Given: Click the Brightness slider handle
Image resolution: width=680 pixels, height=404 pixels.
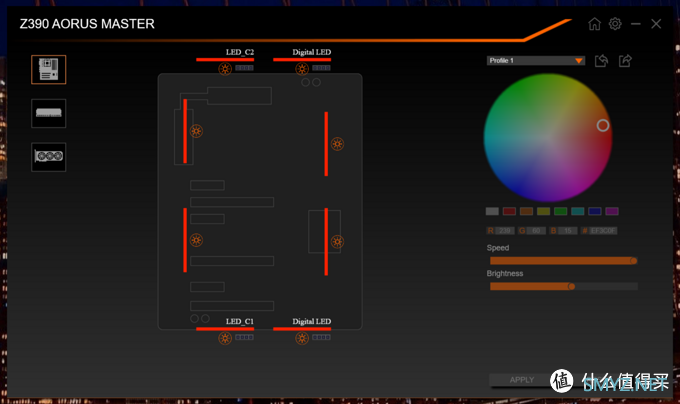Looking at the screenshot, I should pos(572,286).
